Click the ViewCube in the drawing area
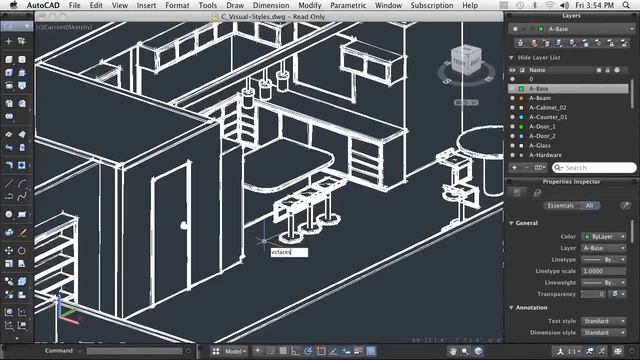This screenshot has width=640, height=360. pos(466,60)
